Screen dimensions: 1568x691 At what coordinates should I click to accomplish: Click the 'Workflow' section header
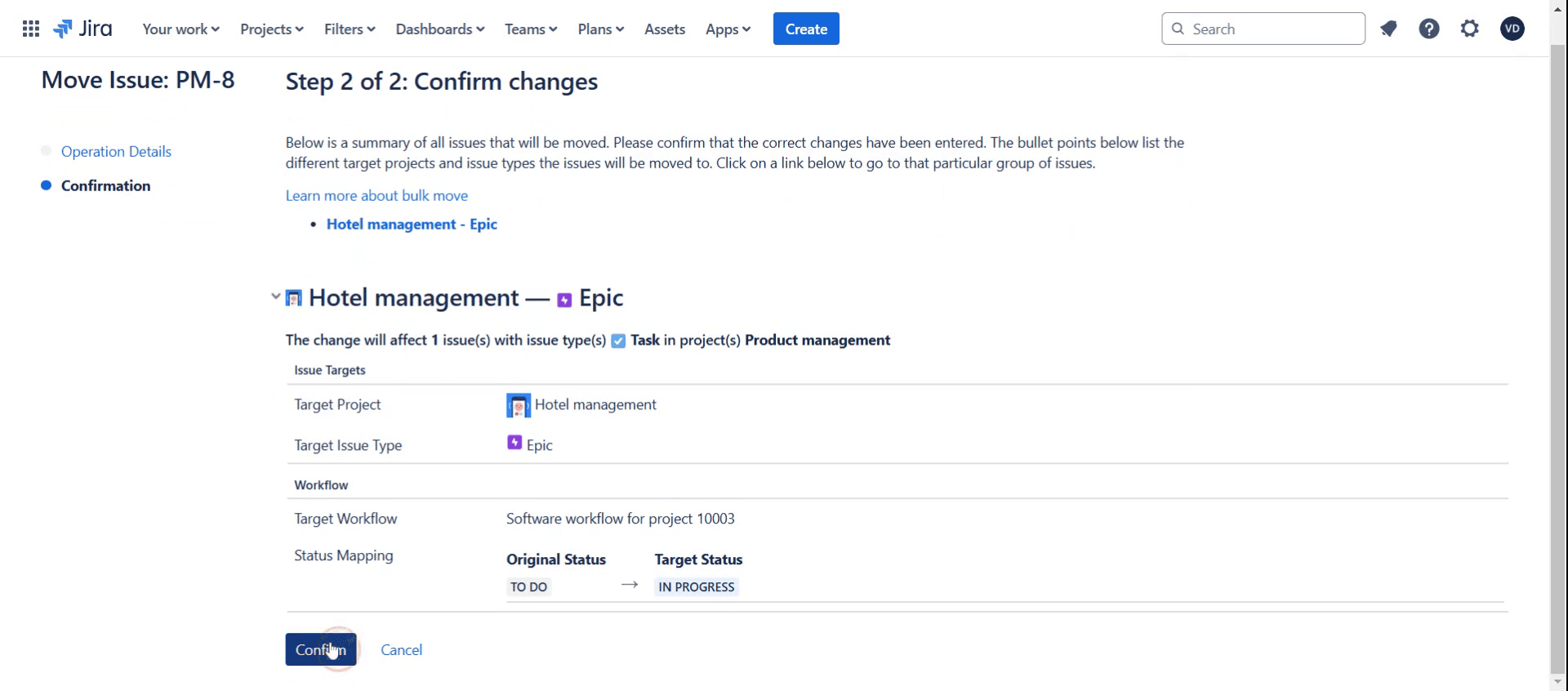321,485
